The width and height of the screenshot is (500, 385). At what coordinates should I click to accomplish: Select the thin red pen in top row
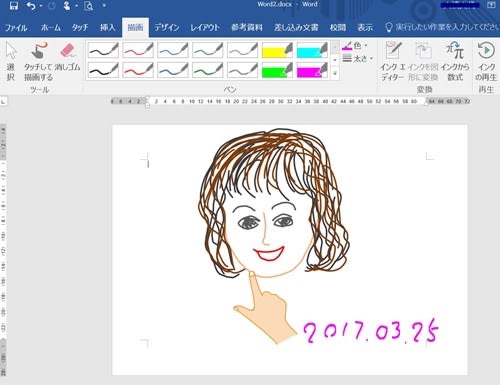pos(138,50)
